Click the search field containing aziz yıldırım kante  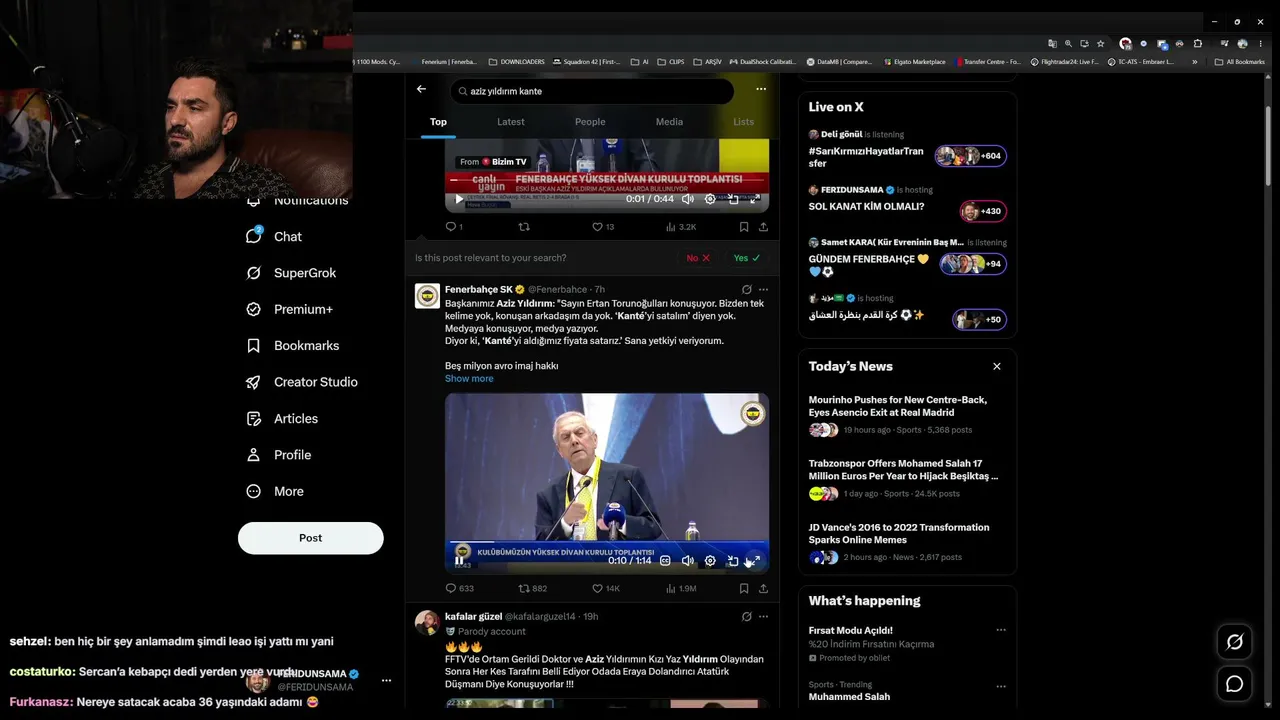click(x=592, y=91)
